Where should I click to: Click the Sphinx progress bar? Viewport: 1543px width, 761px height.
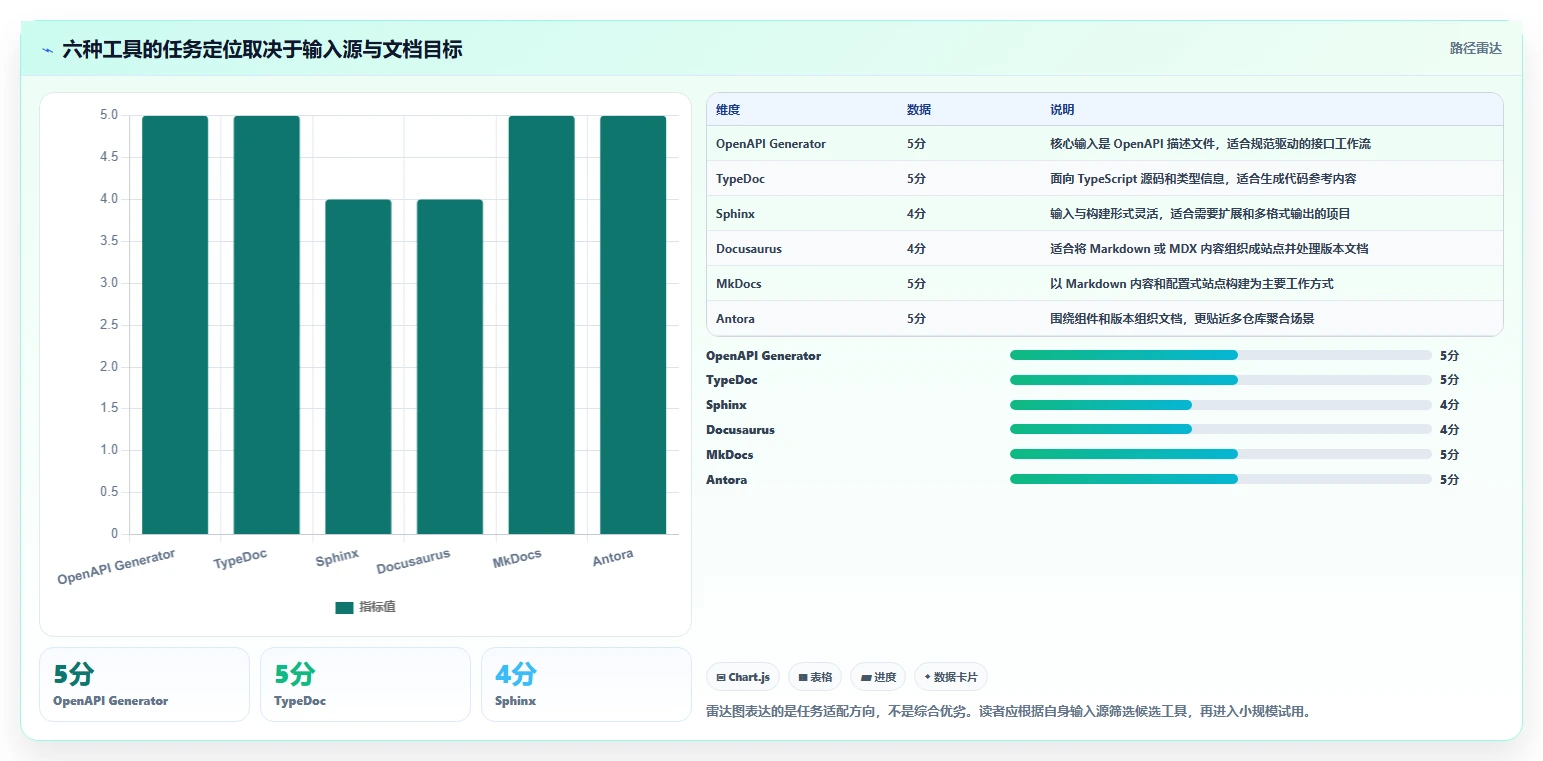[1221, 405]
